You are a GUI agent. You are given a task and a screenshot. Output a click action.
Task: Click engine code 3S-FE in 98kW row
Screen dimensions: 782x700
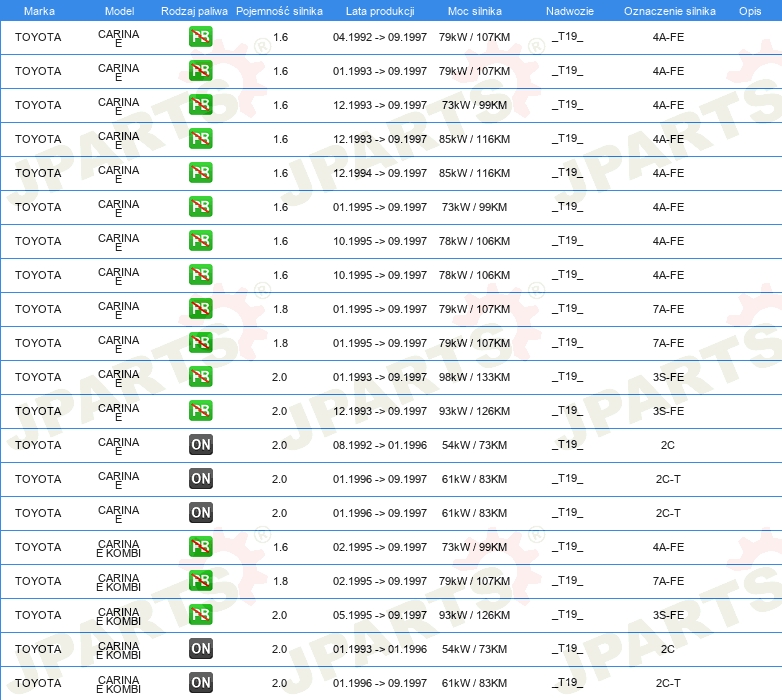[668, 377]
